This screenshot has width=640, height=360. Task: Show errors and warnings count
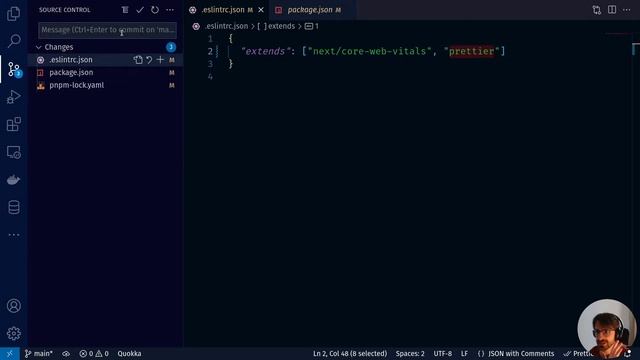coord(94,353)
